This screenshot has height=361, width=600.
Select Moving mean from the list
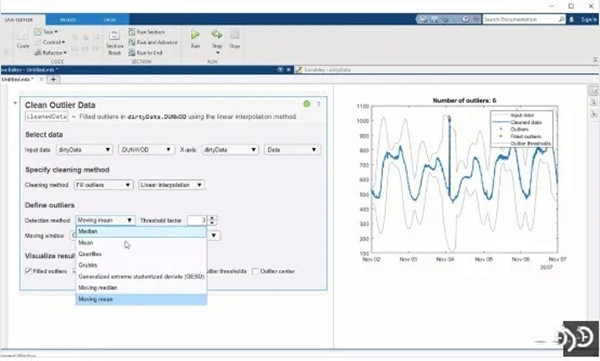(141, 299)
